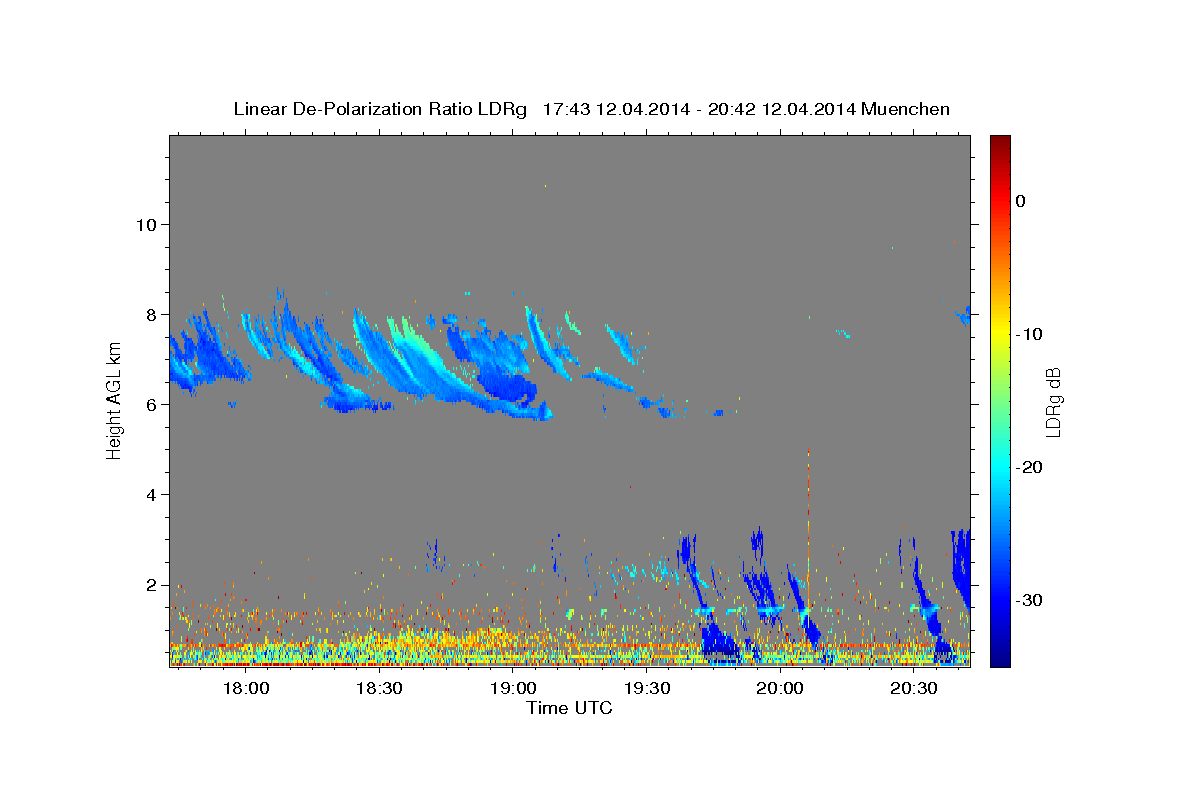This screenshot has height=800, width=1200.
Task: Click the 'LDRg dB' colorbar label
Action: [1052, 402]
